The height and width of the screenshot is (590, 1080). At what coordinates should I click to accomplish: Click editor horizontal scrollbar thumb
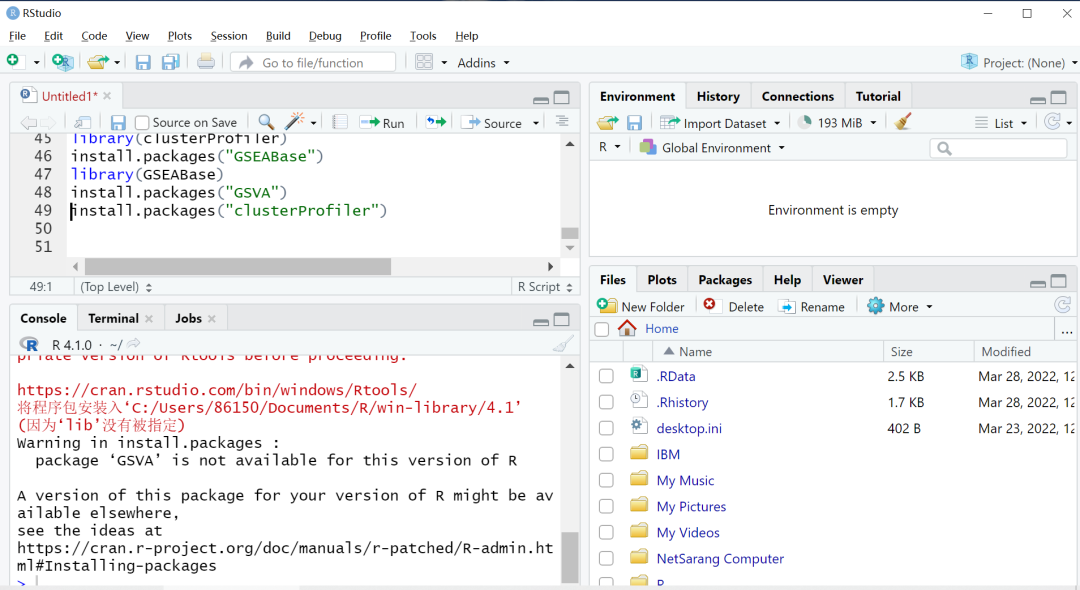238,266
